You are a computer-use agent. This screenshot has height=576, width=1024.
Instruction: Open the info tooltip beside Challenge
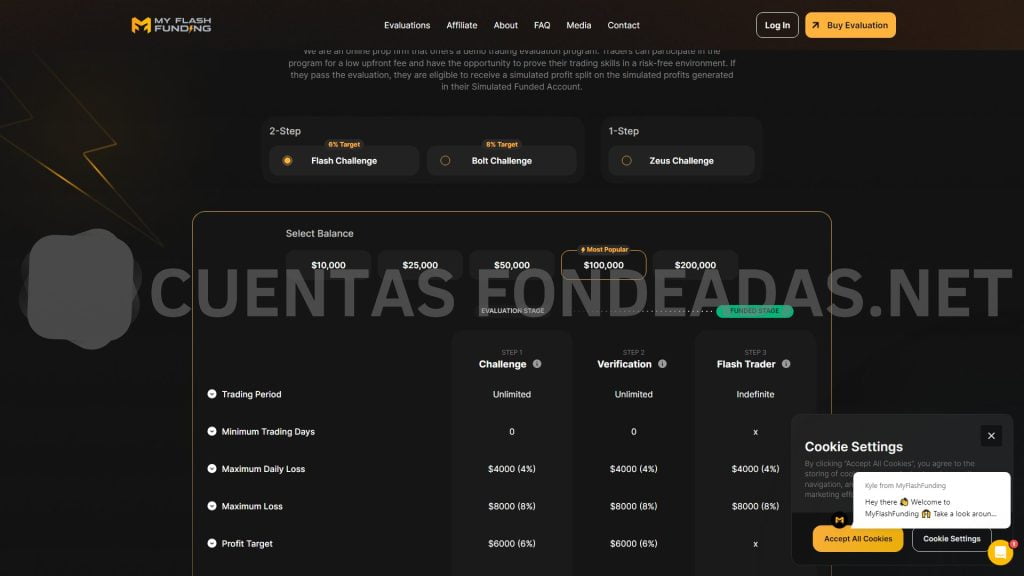[537, 364]
